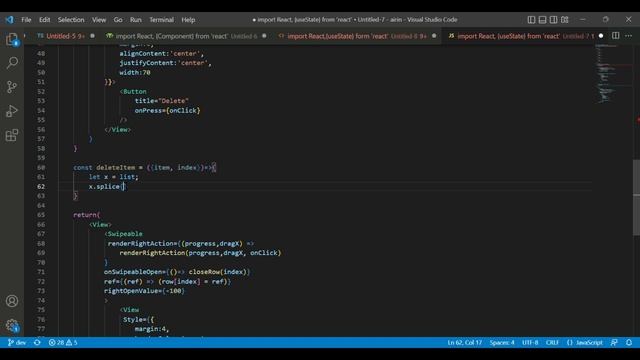Click 'return(' on line 65
640x360 pixels.
tap(87, 215)
